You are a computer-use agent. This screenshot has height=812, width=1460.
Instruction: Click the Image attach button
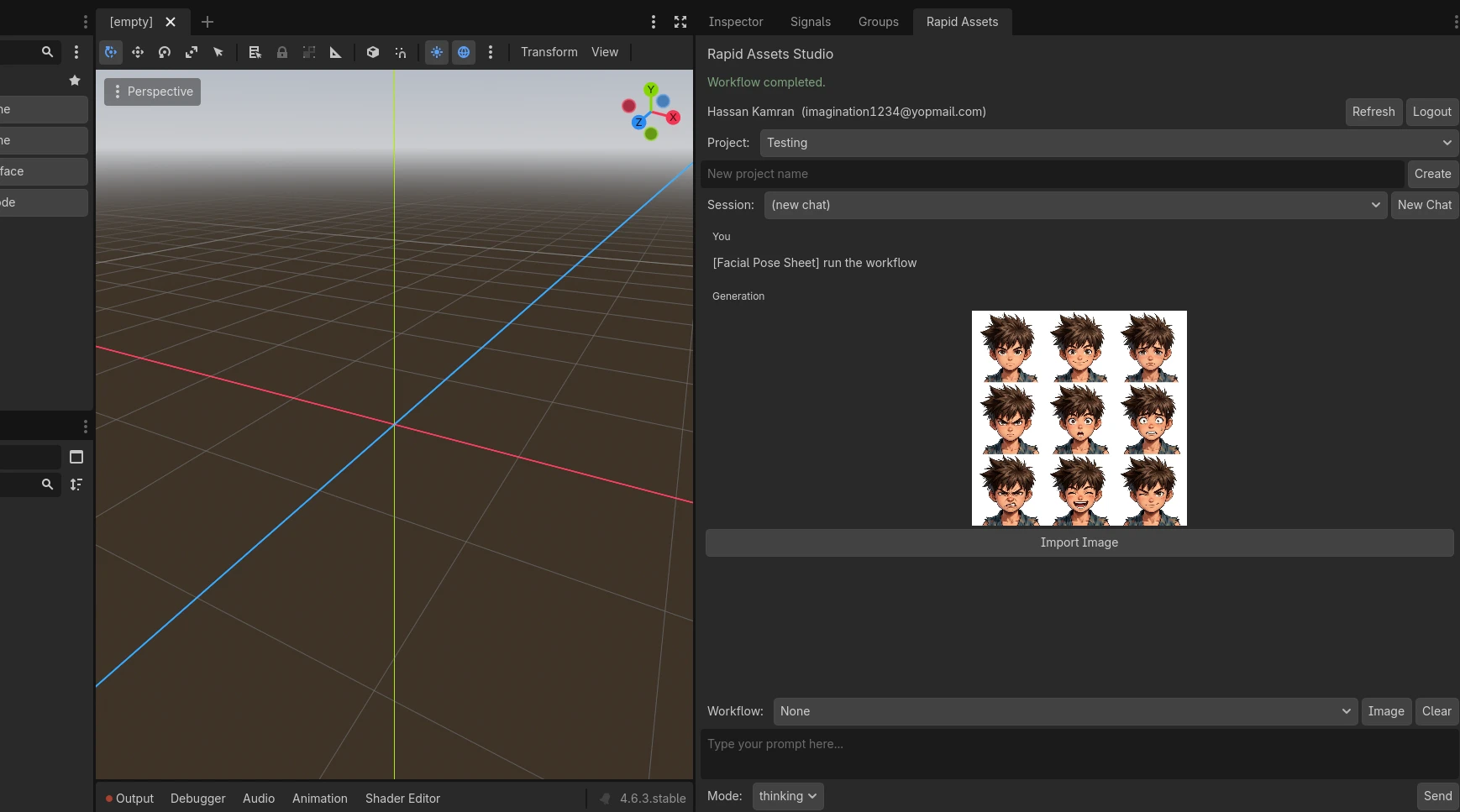(1386, 711)
